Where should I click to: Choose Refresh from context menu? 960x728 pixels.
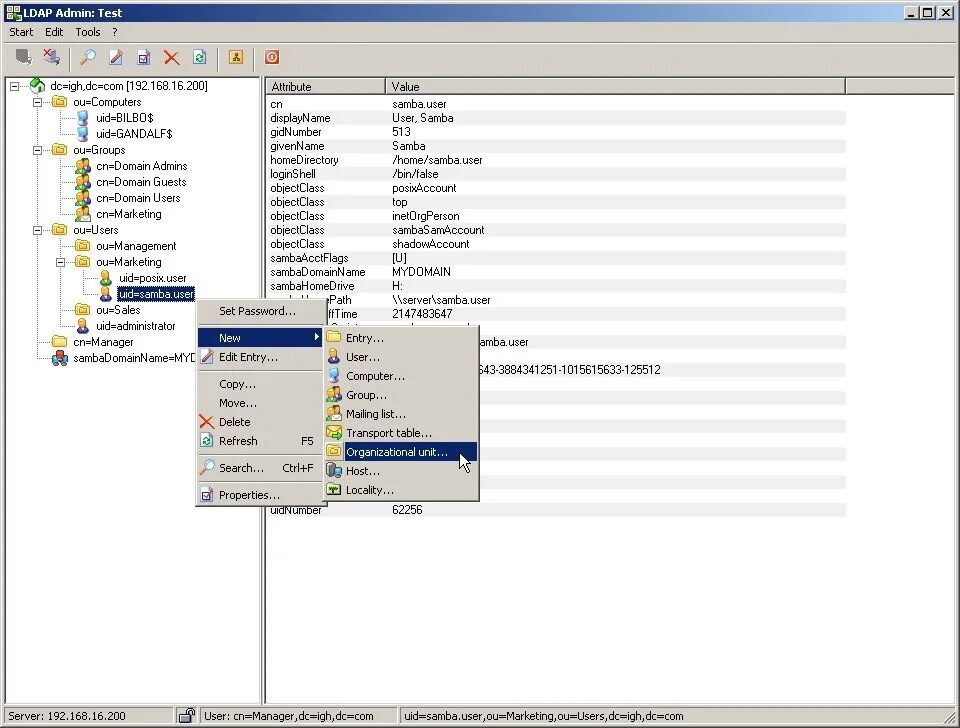(260, 441)
